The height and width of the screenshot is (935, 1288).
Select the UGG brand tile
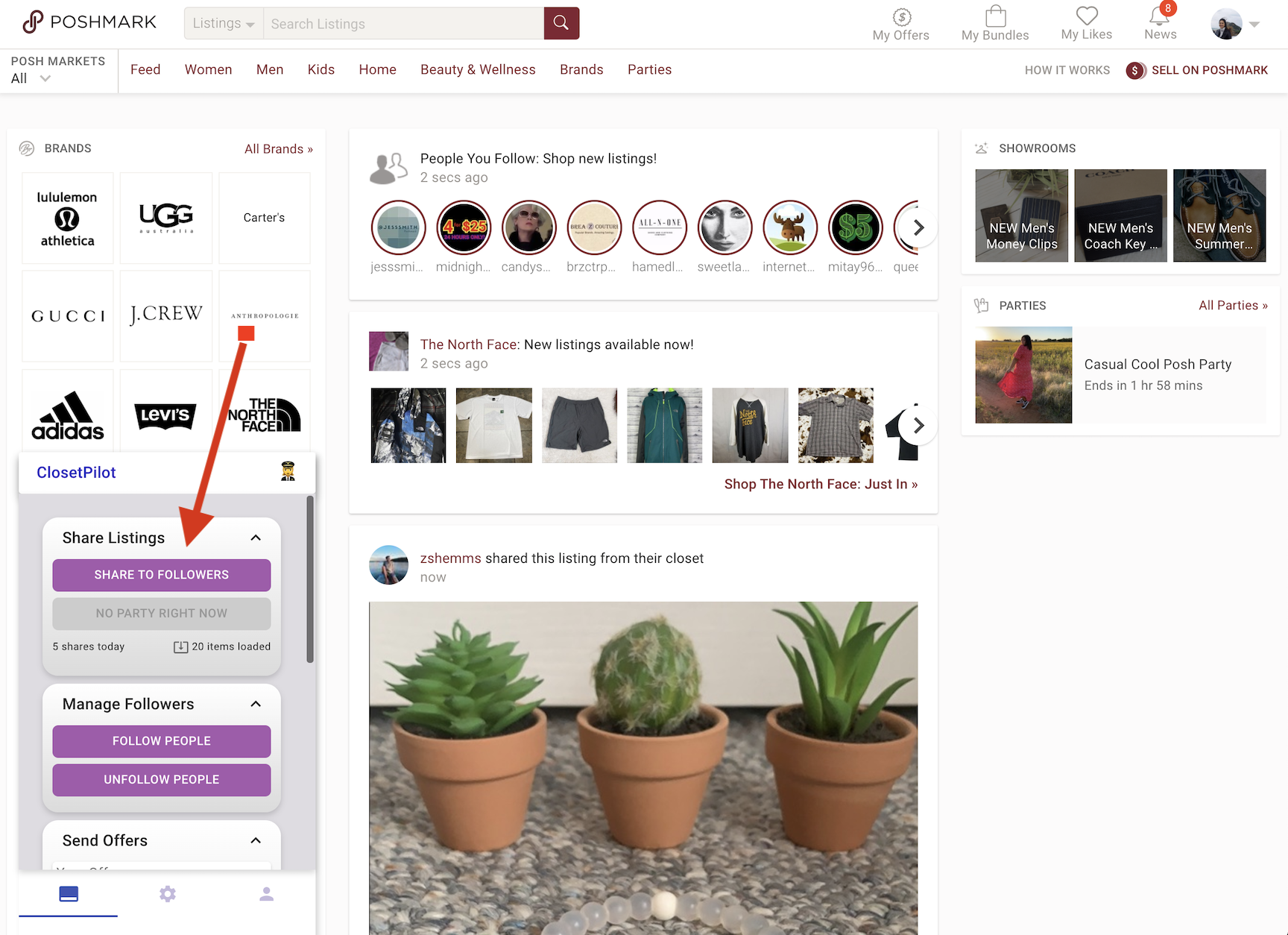(x=166, y=218)
